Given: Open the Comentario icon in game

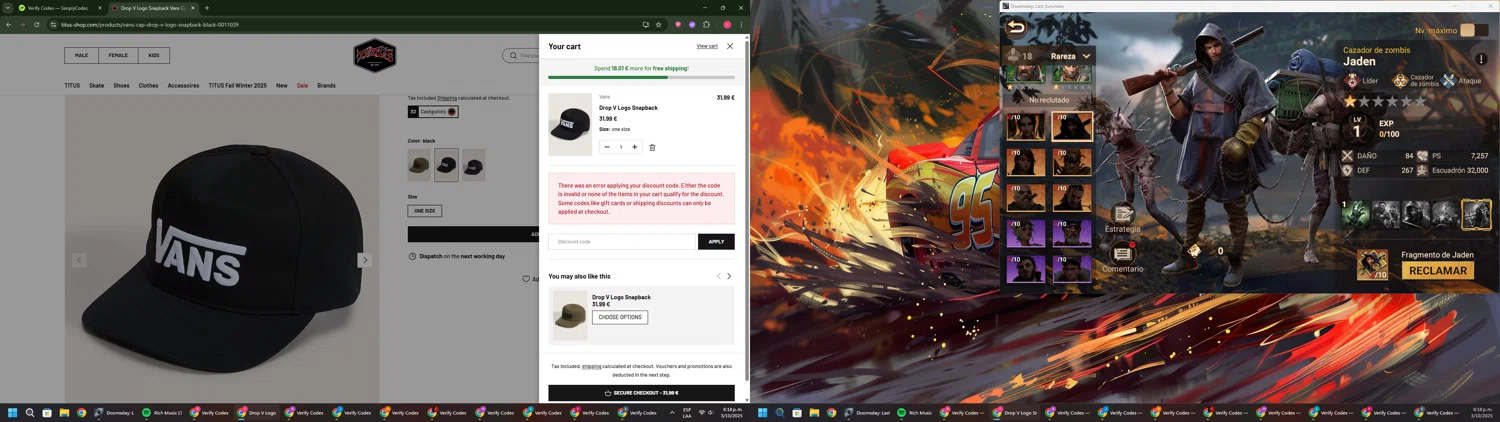Looking at the screenshot, I should (x=1123, y=253).
